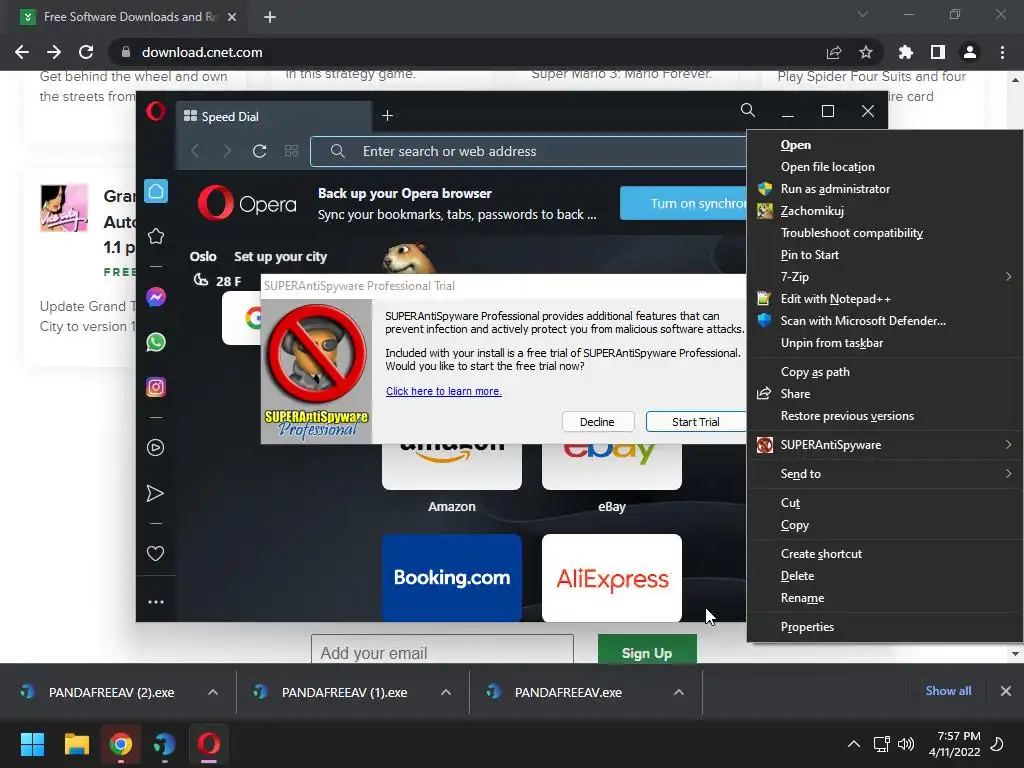
Task: Open Windows Start menu
Action: [x=32, y=744]
